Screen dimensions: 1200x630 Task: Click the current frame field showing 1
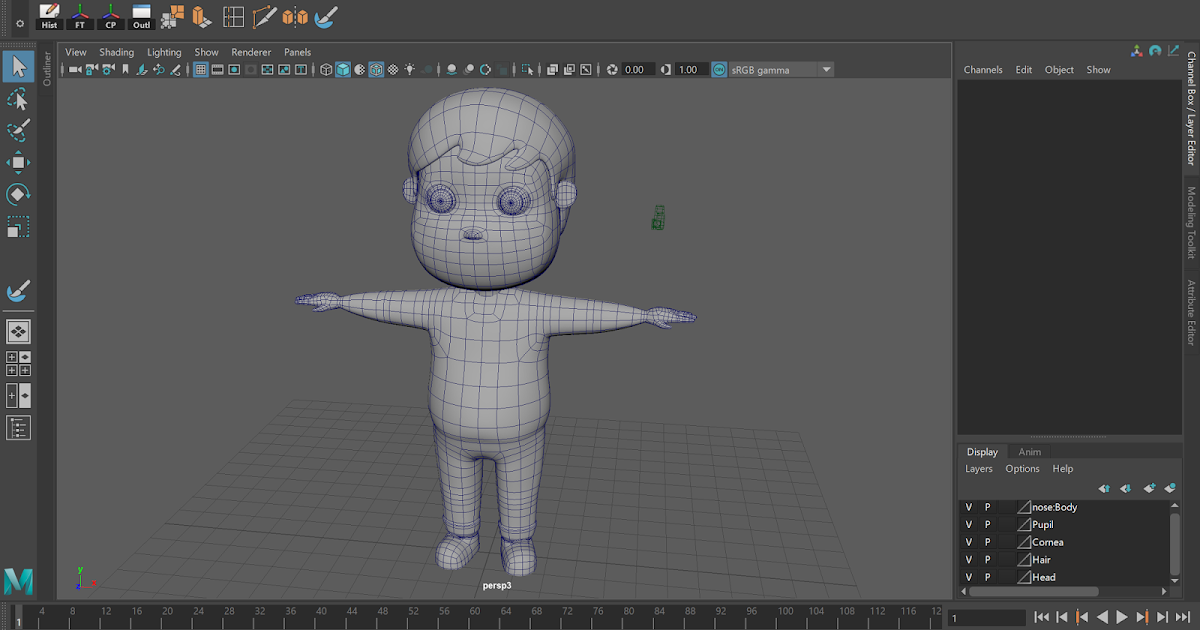[985, 618]
